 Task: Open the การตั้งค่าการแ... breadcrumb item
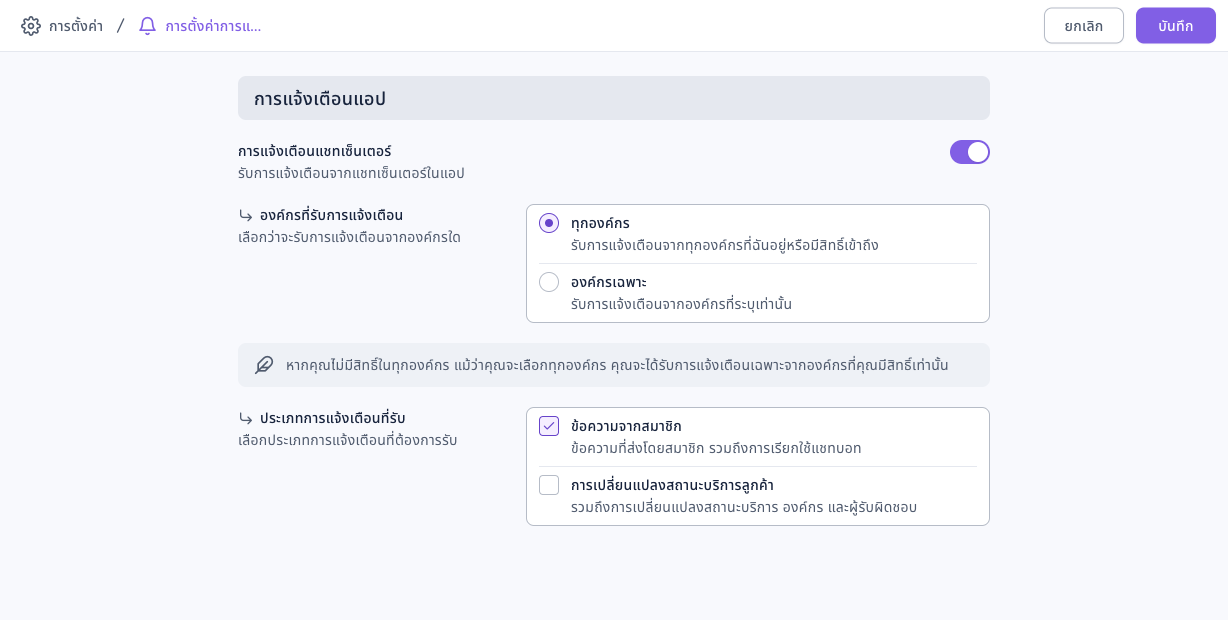click(x=213, y=26)
